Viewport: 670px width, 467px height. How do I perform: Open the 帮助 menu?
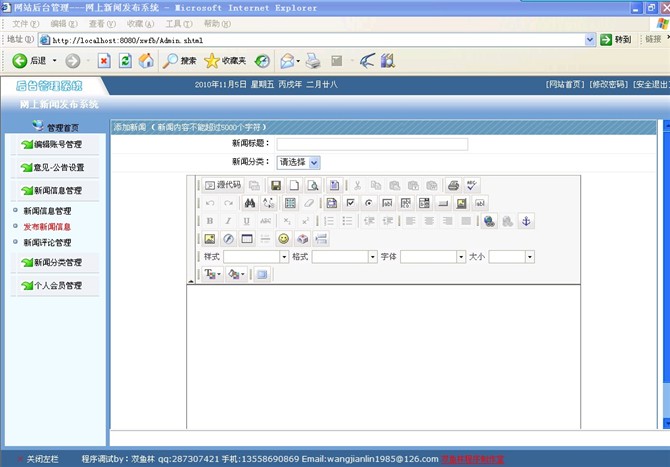[x=217, y=24]
